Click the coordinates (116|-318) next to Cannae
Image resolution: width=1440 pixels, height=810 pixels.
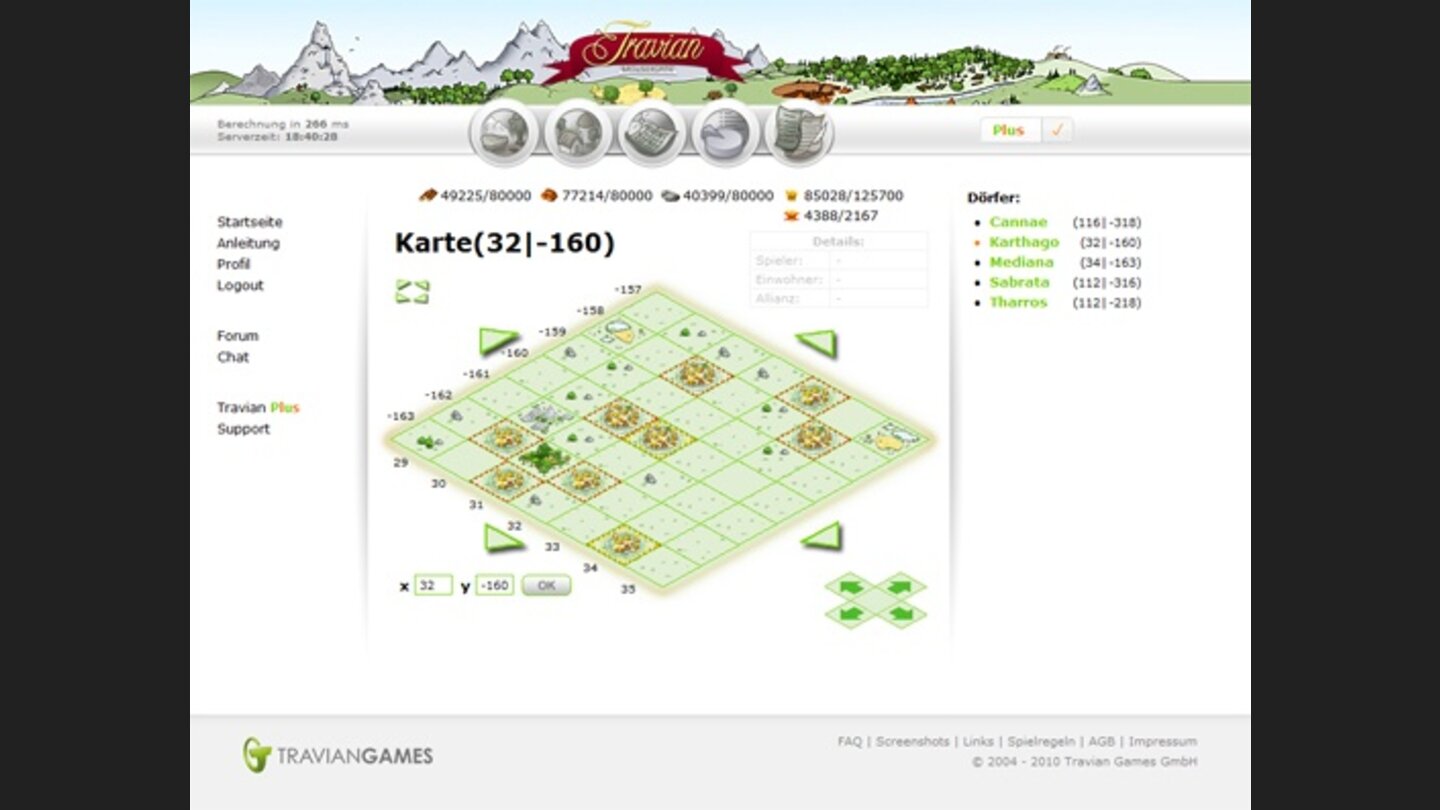pos(1106,222)
